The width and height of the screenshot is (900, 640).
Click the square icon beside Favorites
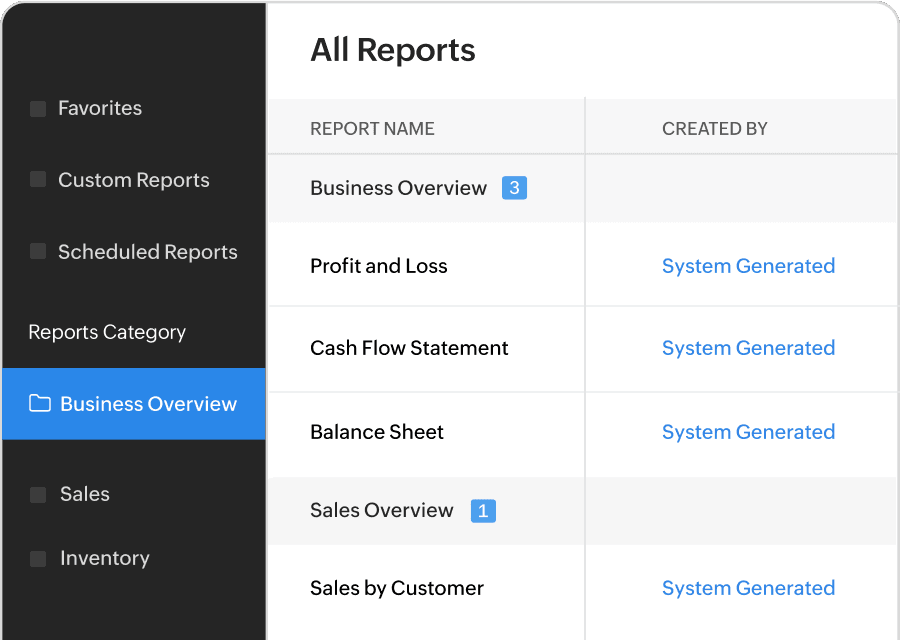click(x=38, y=108)
